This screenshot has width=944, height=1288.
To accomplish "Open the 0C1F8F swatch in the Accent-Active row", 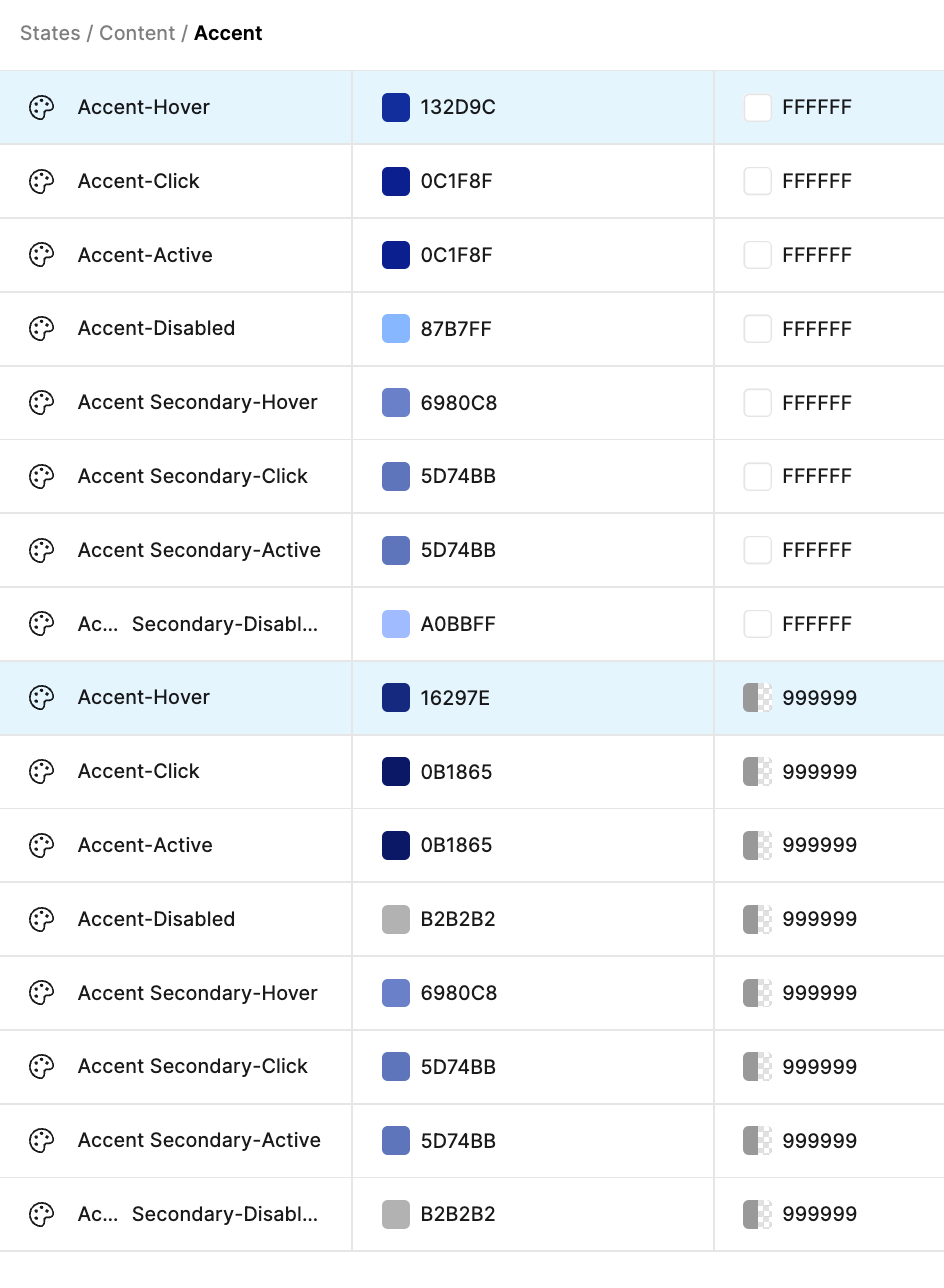I will tap(396, 255).
